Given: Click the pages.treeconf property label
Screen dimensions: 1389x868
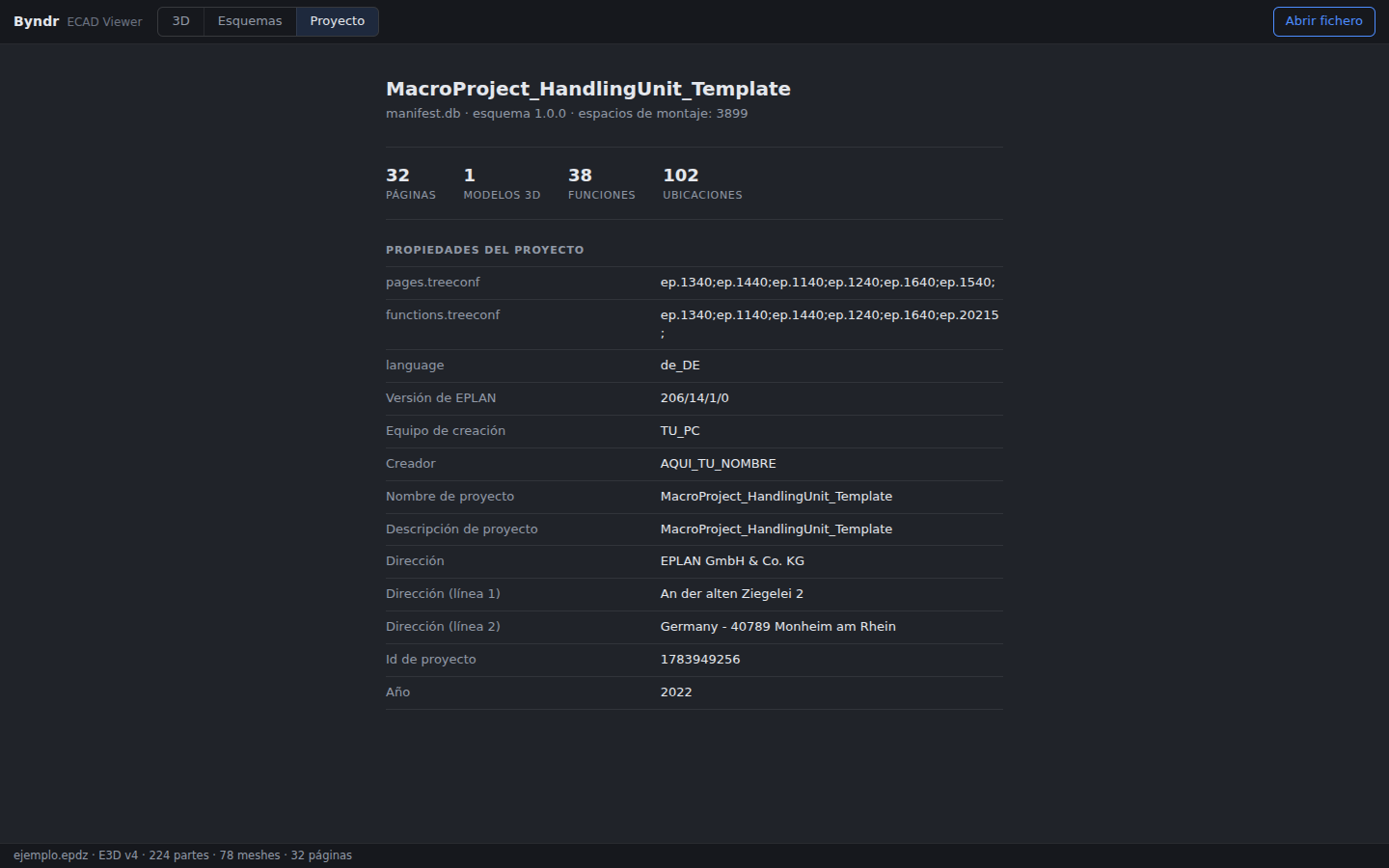Looking at the screenshot, I should point(433,283).
